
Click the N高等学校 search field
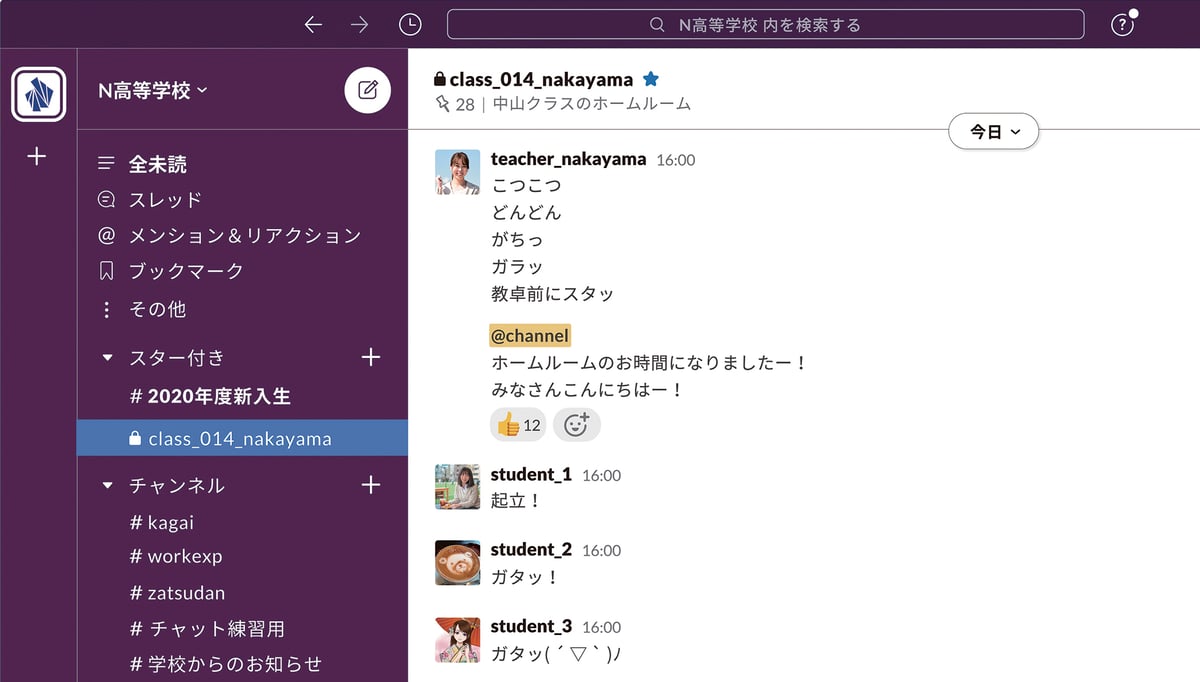[x=765, y=25]
